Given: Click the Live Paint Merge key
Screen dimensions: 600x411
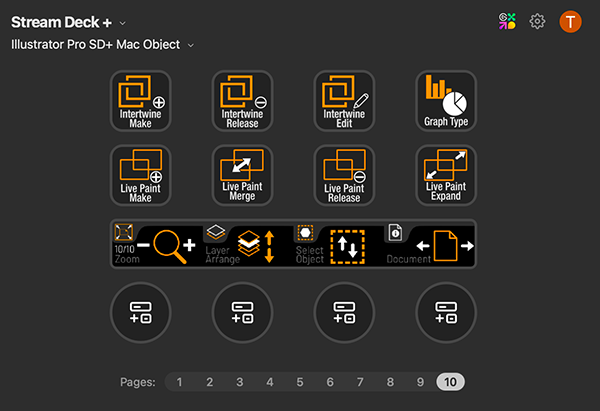Looking at the screenshot, I should pos(242,175).
